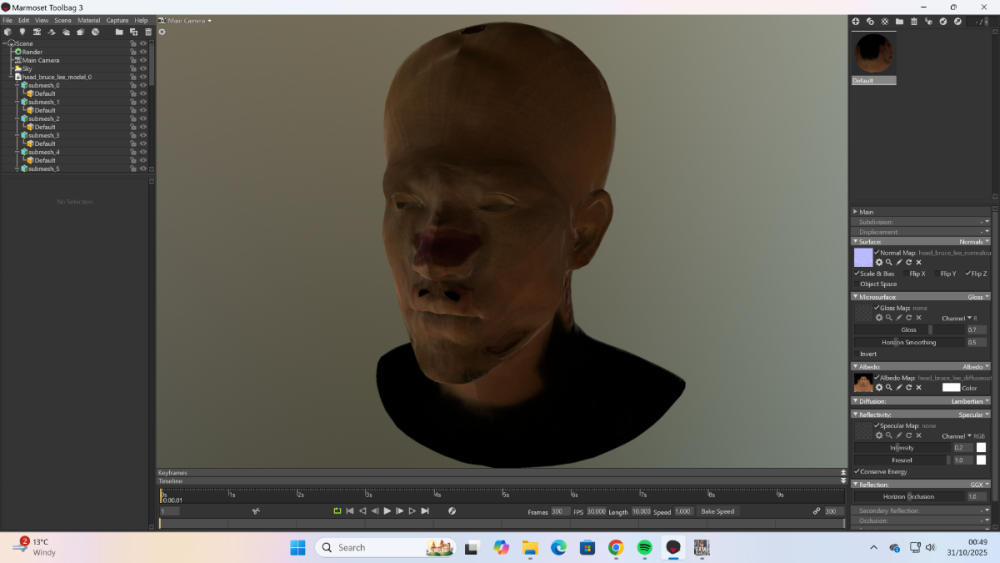Open the Capture menu

point(117,20)
